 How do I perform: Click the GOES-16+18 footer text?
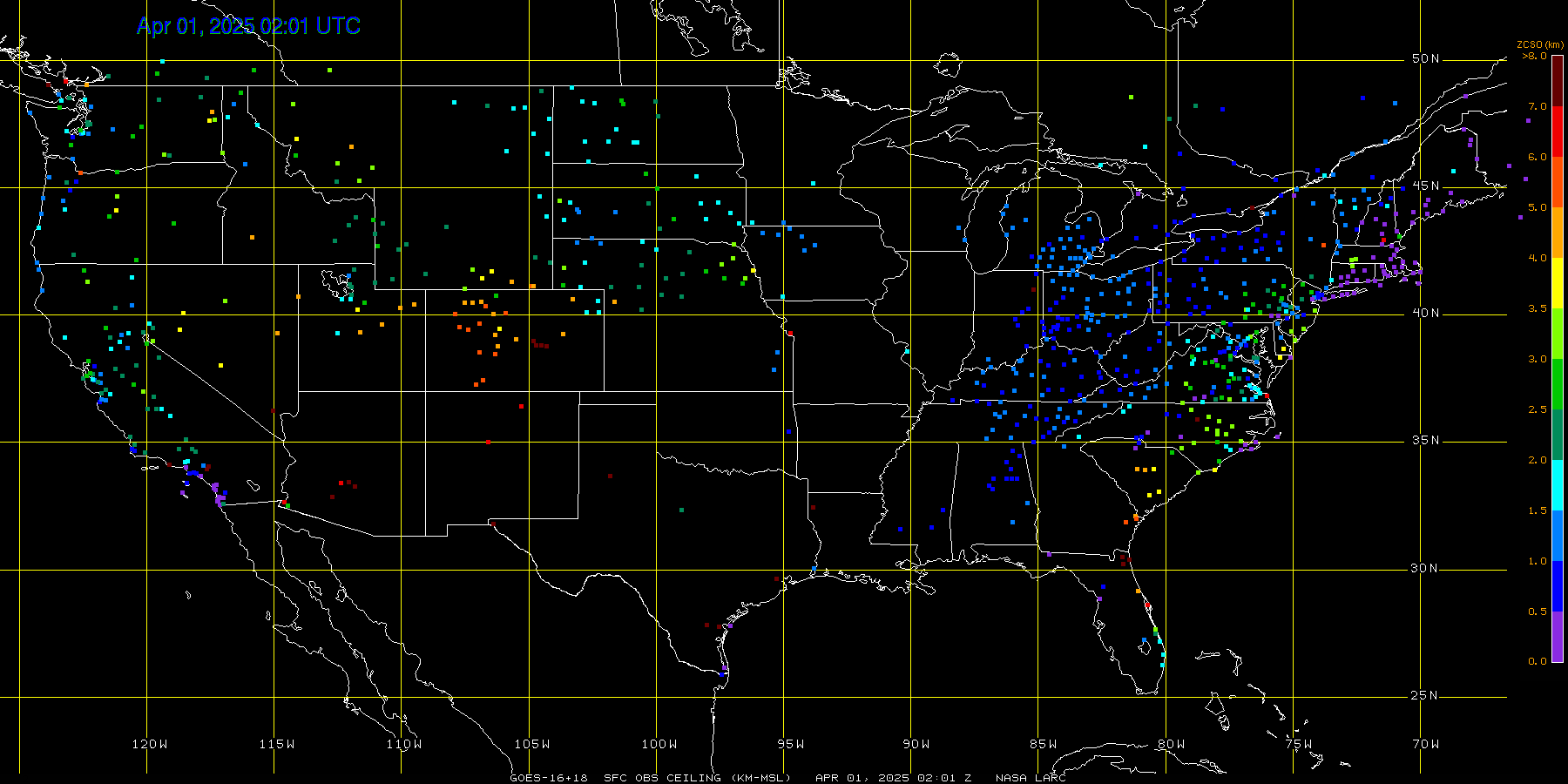(549, 777)
